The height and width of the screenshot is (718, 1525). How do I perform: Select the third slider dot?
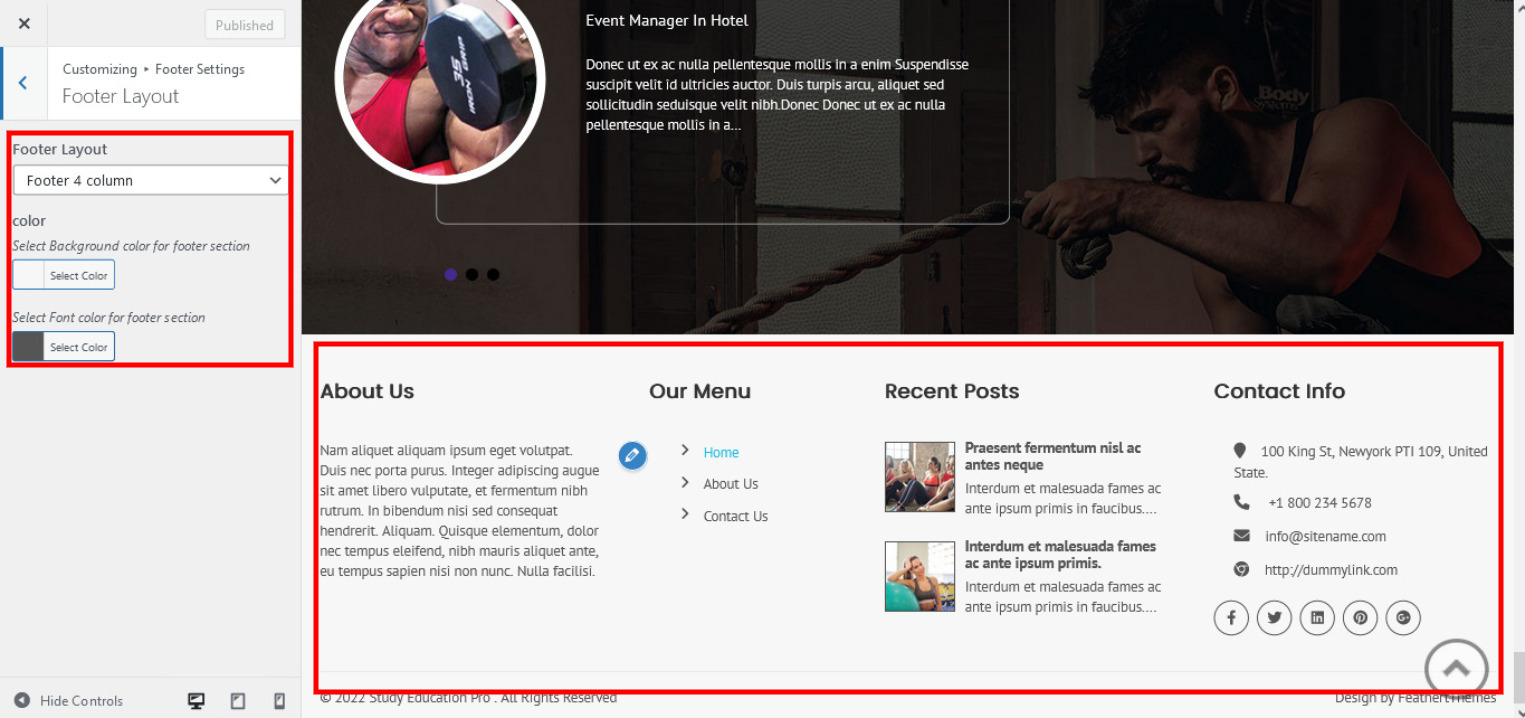click(493, 274)
